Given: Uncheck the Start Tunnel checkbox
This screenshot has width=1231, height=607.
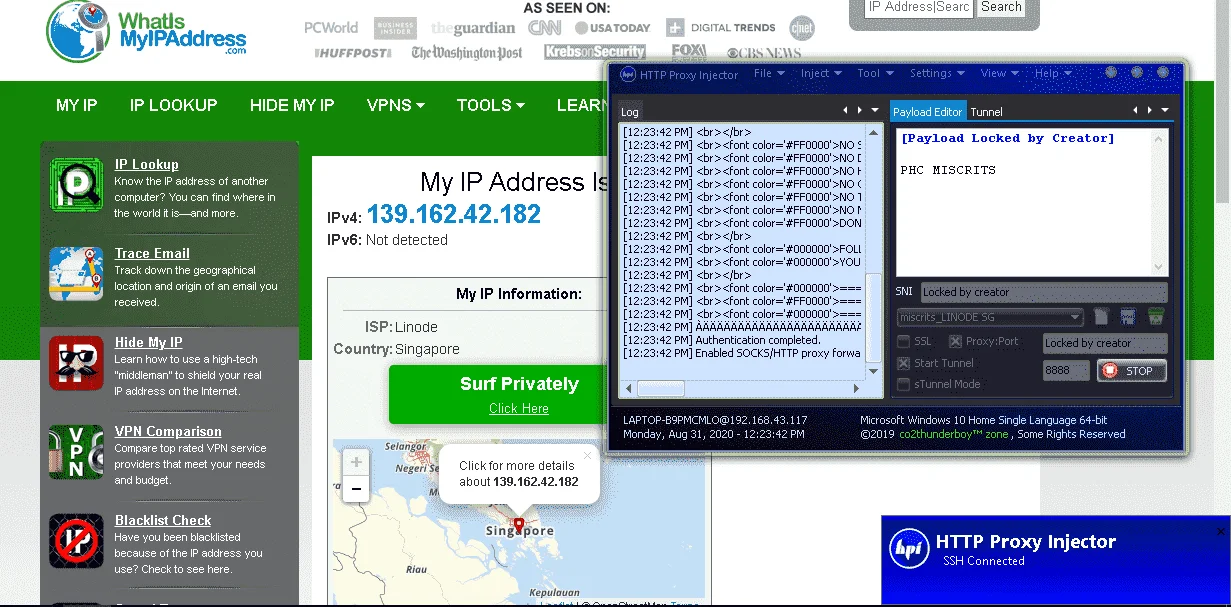Looking at the screenshot, I should click(904, 363).
